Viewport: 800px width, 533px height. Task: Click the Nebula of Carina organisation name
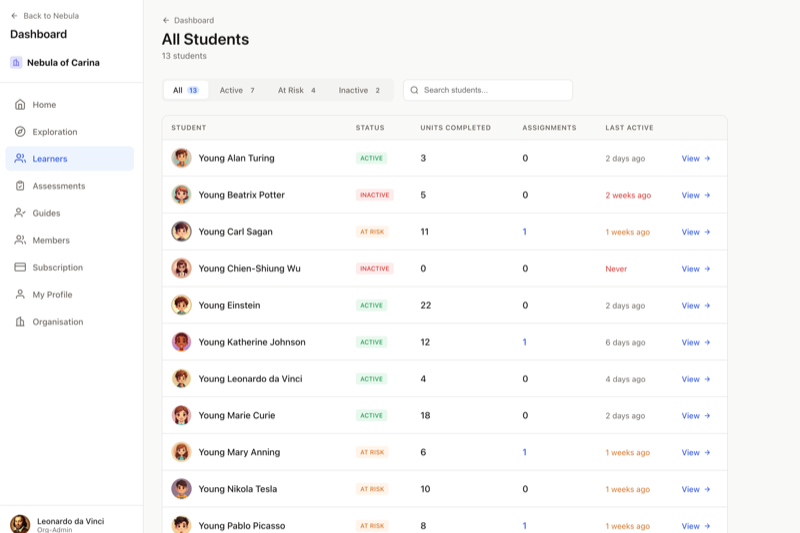63,63
